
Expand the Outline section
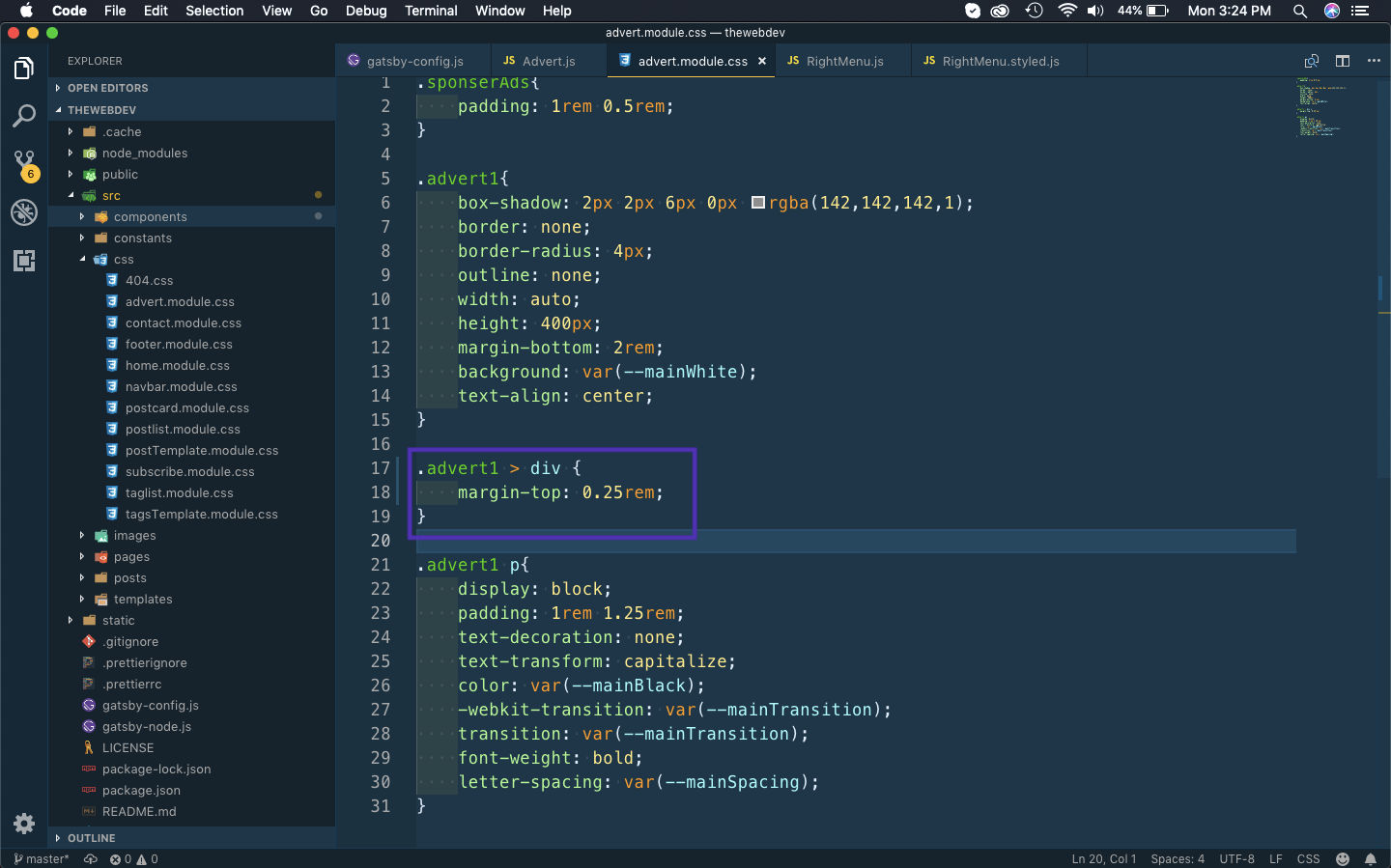pyautogui.click(x=192, y=838)
